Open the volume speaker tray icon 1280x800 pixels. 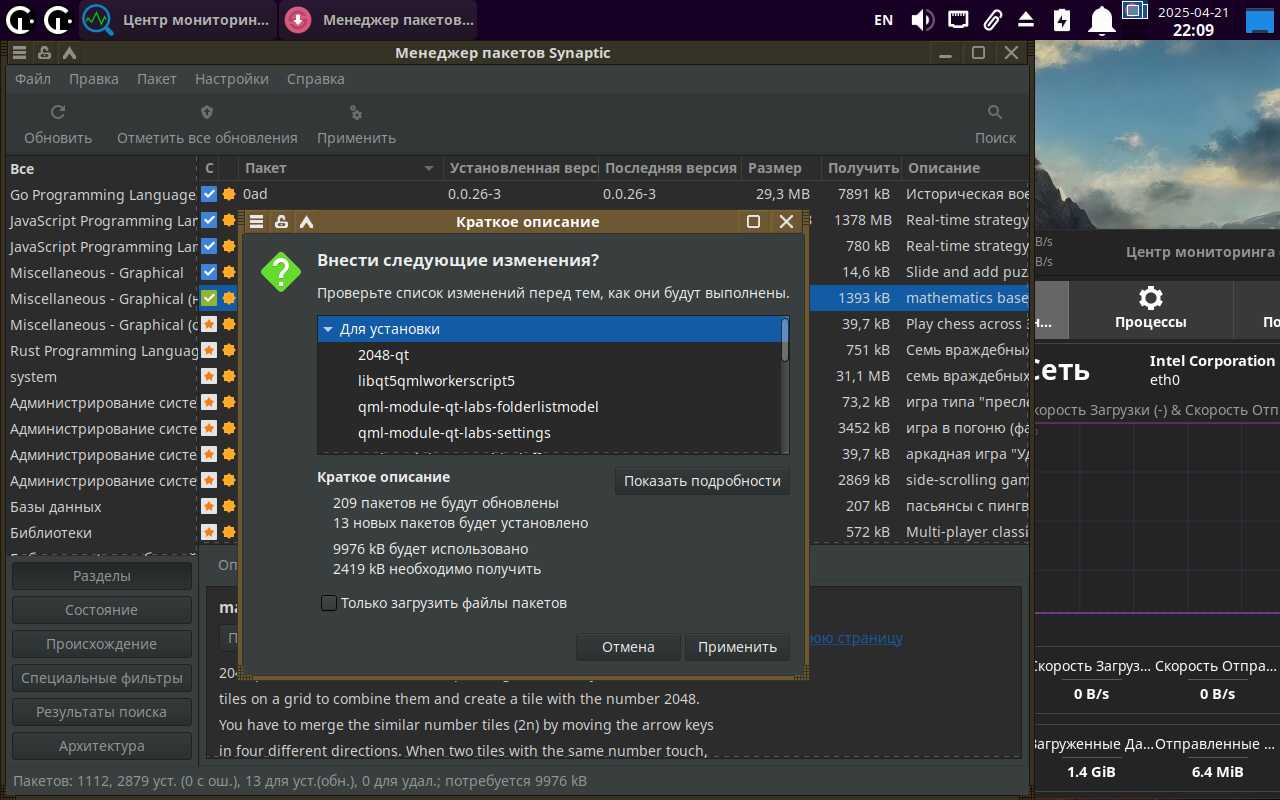coord(922,19)
